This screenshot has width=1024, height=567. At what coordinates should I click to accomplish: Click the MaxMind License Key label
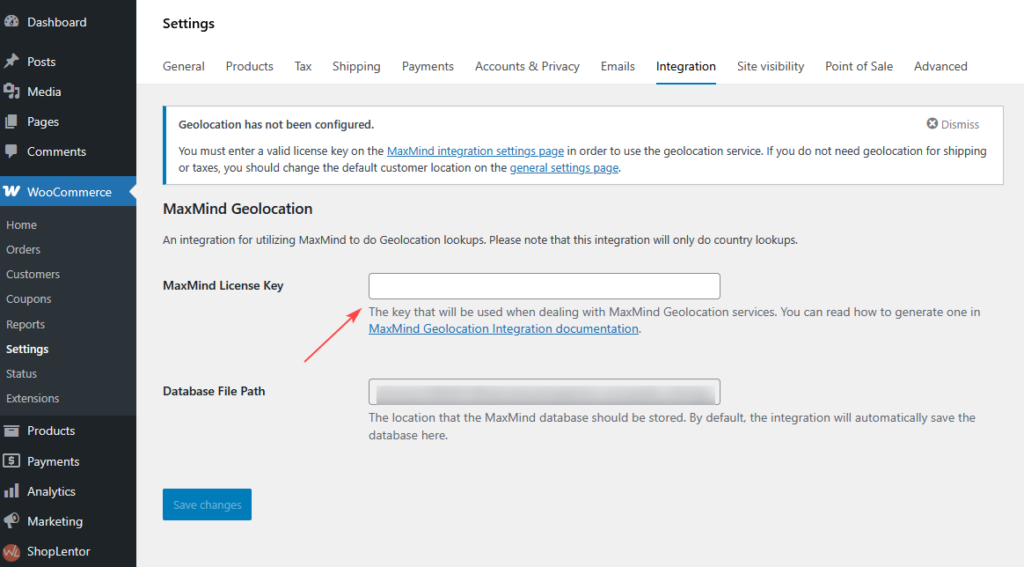click(223, 285)
